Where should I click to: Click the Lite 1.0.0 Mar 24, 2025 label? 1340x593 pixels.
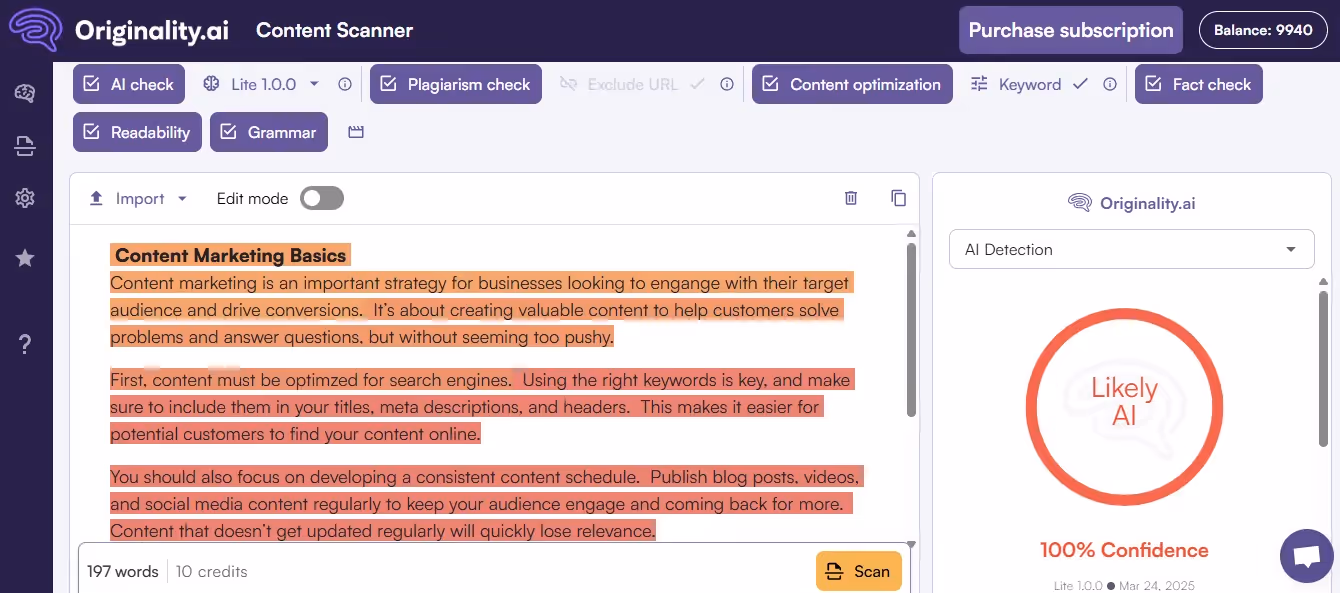(1124, 586)
